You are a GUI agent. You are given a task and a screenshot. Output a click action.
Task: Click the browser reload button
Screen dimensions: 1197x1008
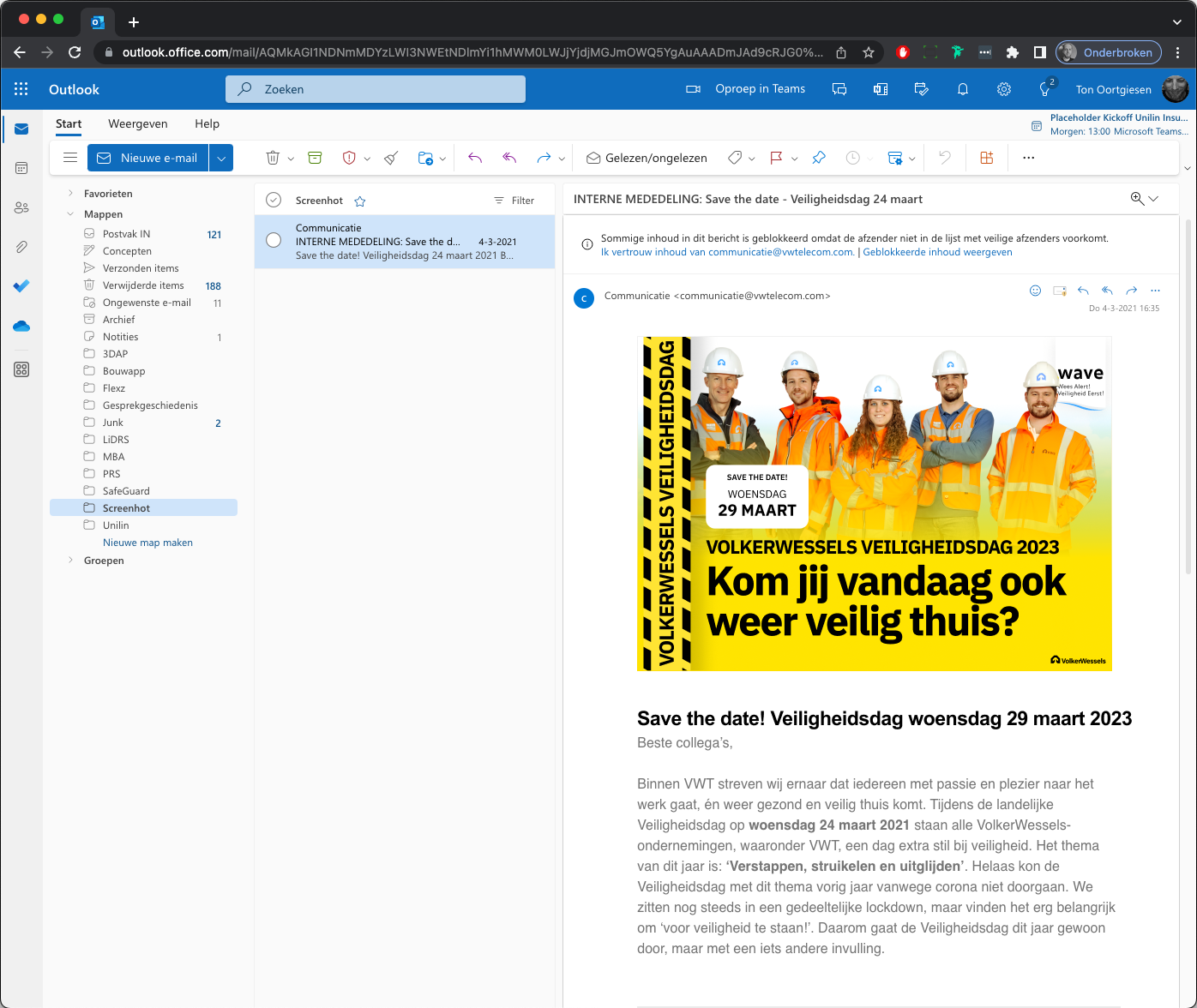75,52
